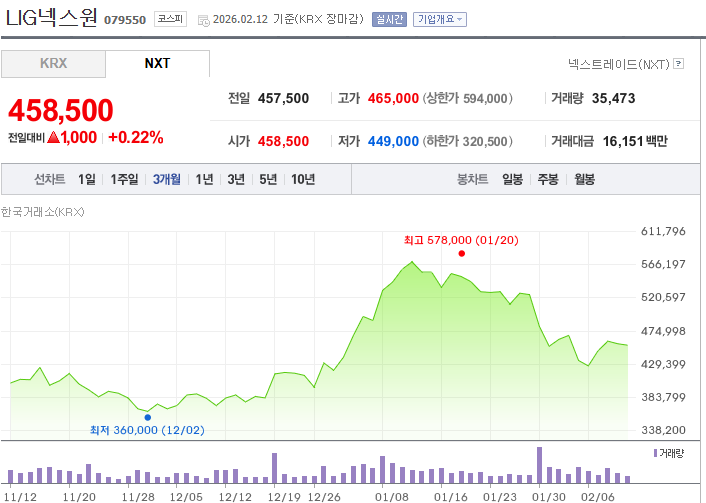706x503 pixels.
Task: Click the blue 최저 360,000 (12/02) marker dot
Action: point(148,417)
